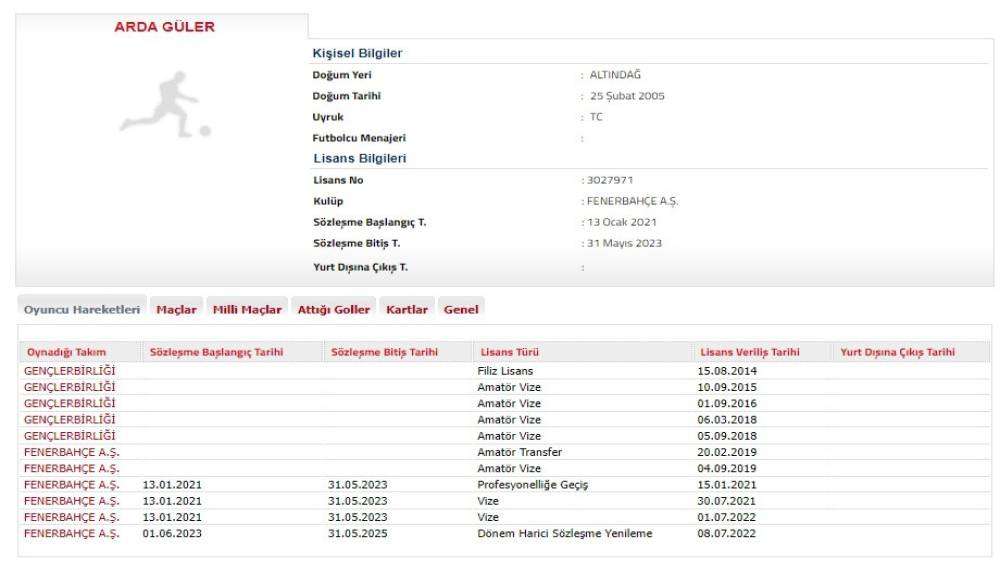Click FENERBAHÇE A.Ş. link dated 30.07.2021

point(71,501)
